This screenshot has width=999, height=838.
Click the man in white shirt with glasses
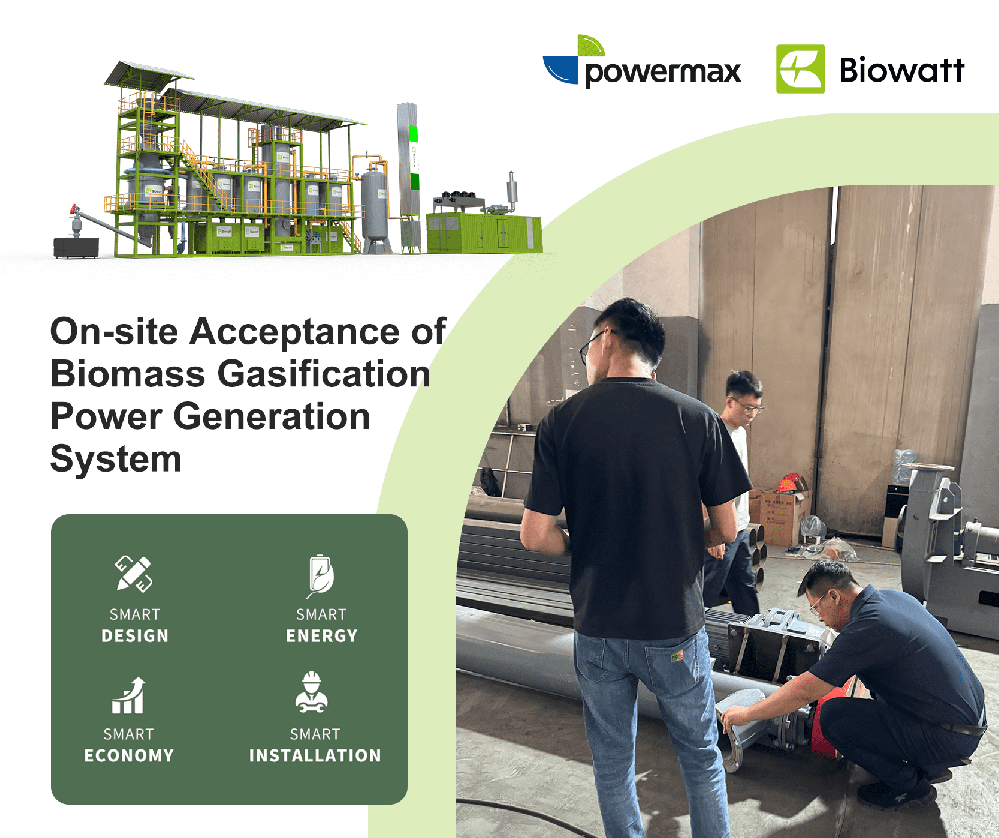click(x=738, y=470)
